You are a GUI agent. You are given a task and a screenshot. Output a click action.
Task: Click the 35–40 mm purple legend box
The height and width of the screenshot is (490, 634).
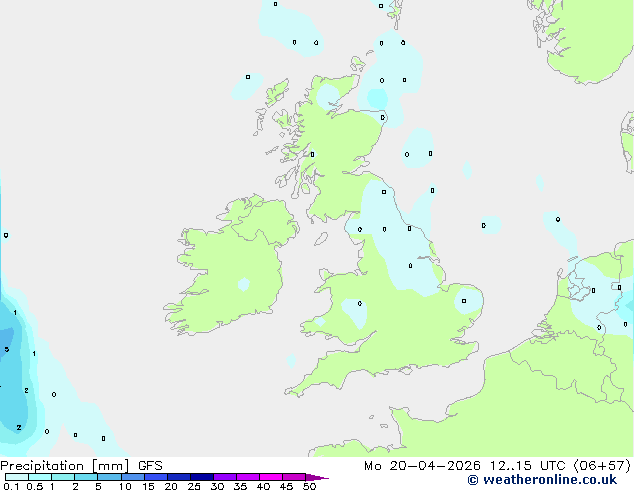coord(247,477)
